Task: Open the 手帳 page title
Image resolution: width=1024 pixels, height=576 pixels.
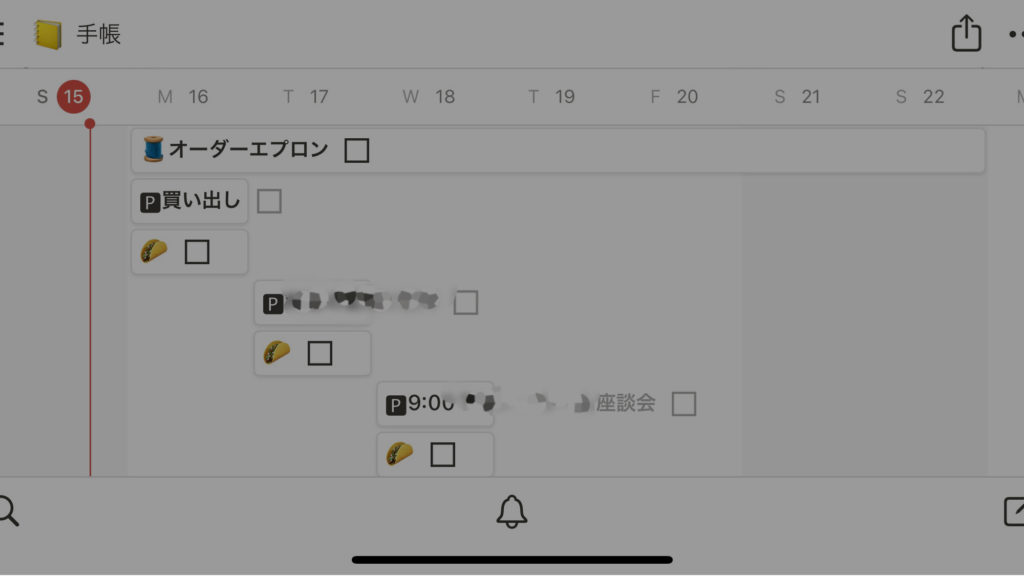Action: tap(99, 34)
